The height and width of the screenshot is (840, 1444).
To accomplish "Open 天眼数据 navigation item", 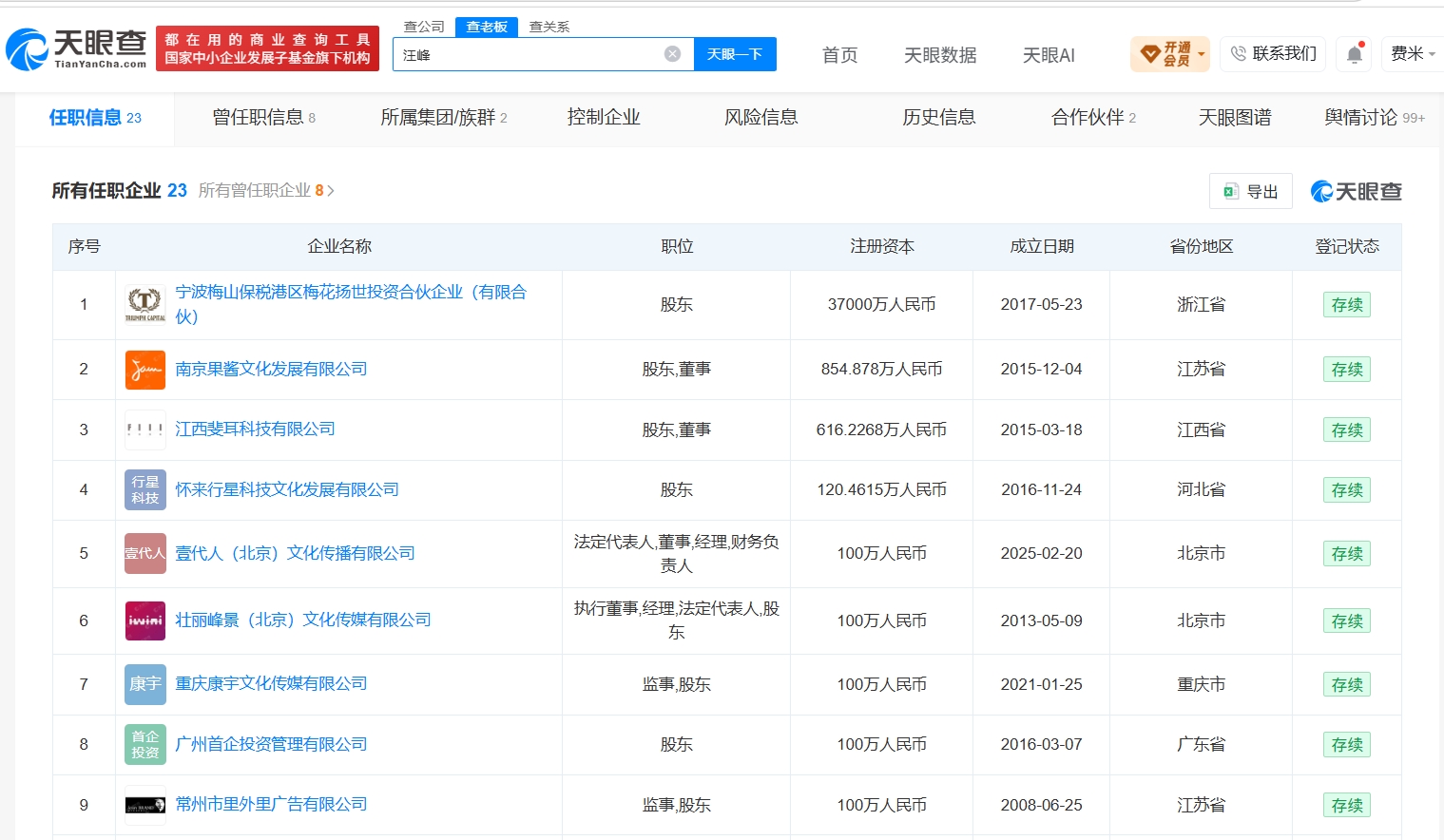I will click(x=940, y=55).
